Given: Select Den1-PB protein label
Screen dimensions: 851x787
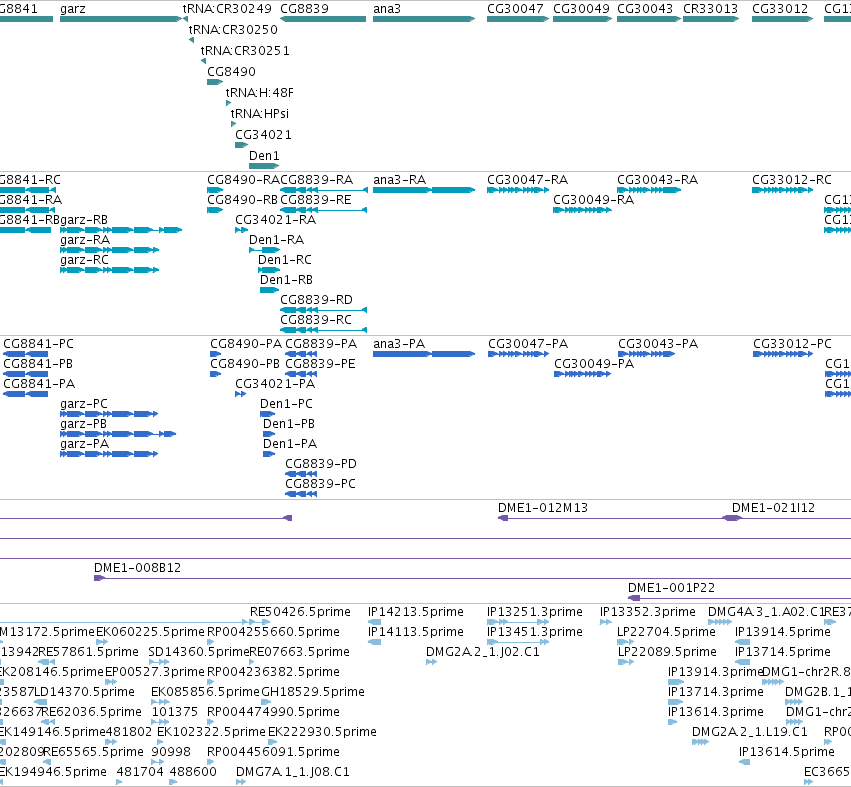Looking at the screenshot, I should (x=289, y=424).
